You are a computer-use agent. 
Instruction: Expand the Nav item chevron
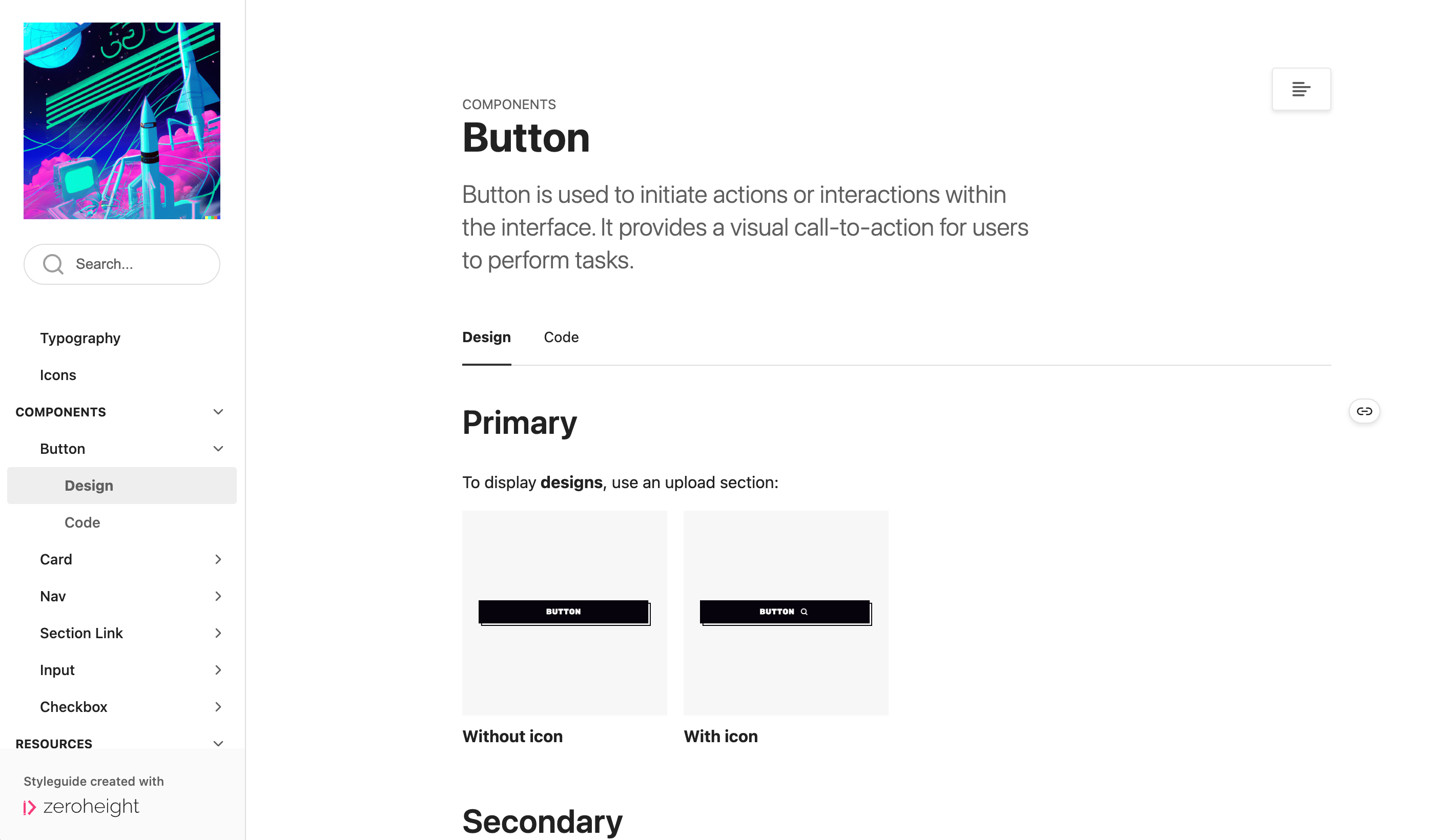218,596
